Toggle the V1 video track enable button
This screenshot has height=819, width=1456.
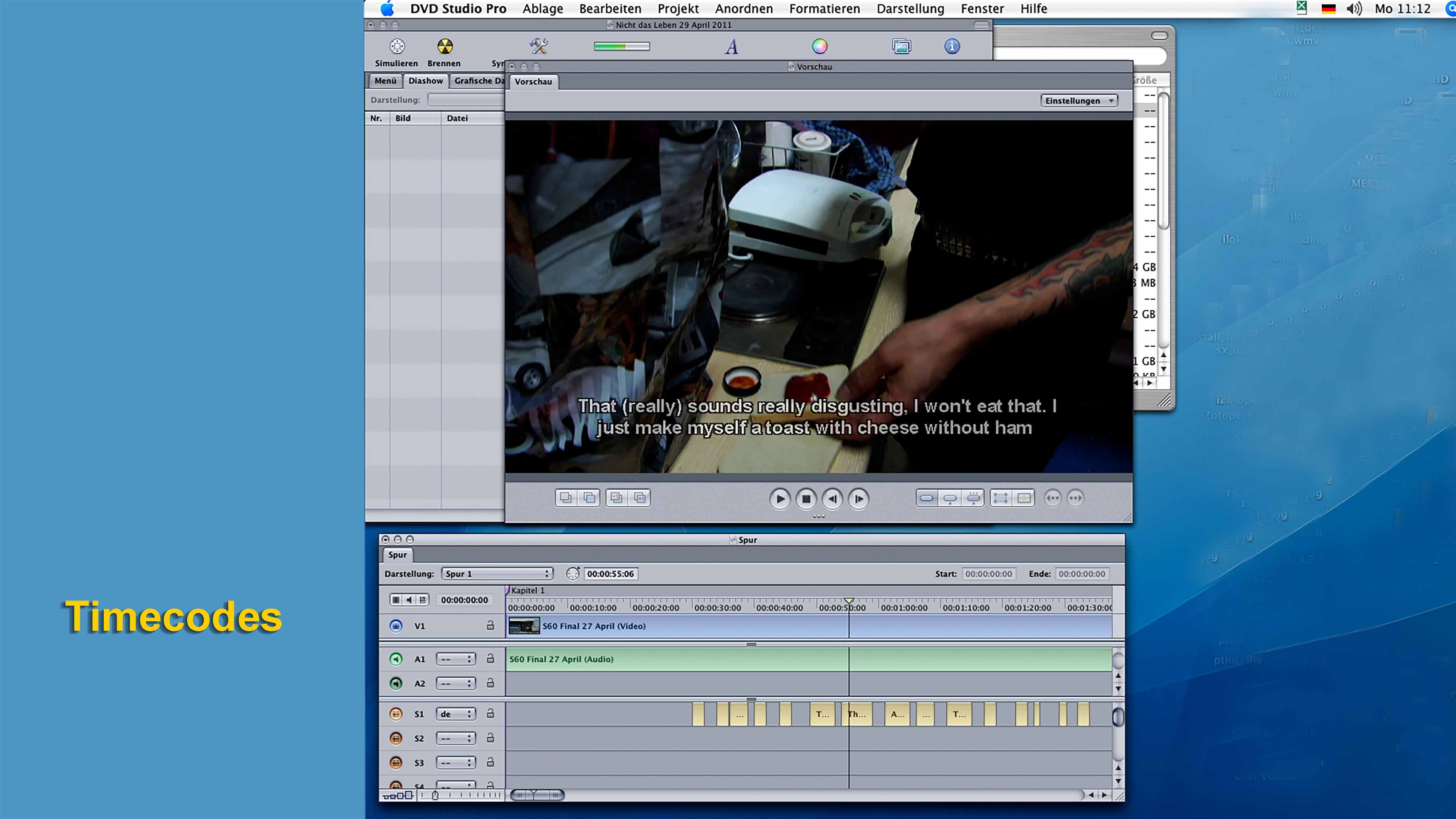coord(396,626)
